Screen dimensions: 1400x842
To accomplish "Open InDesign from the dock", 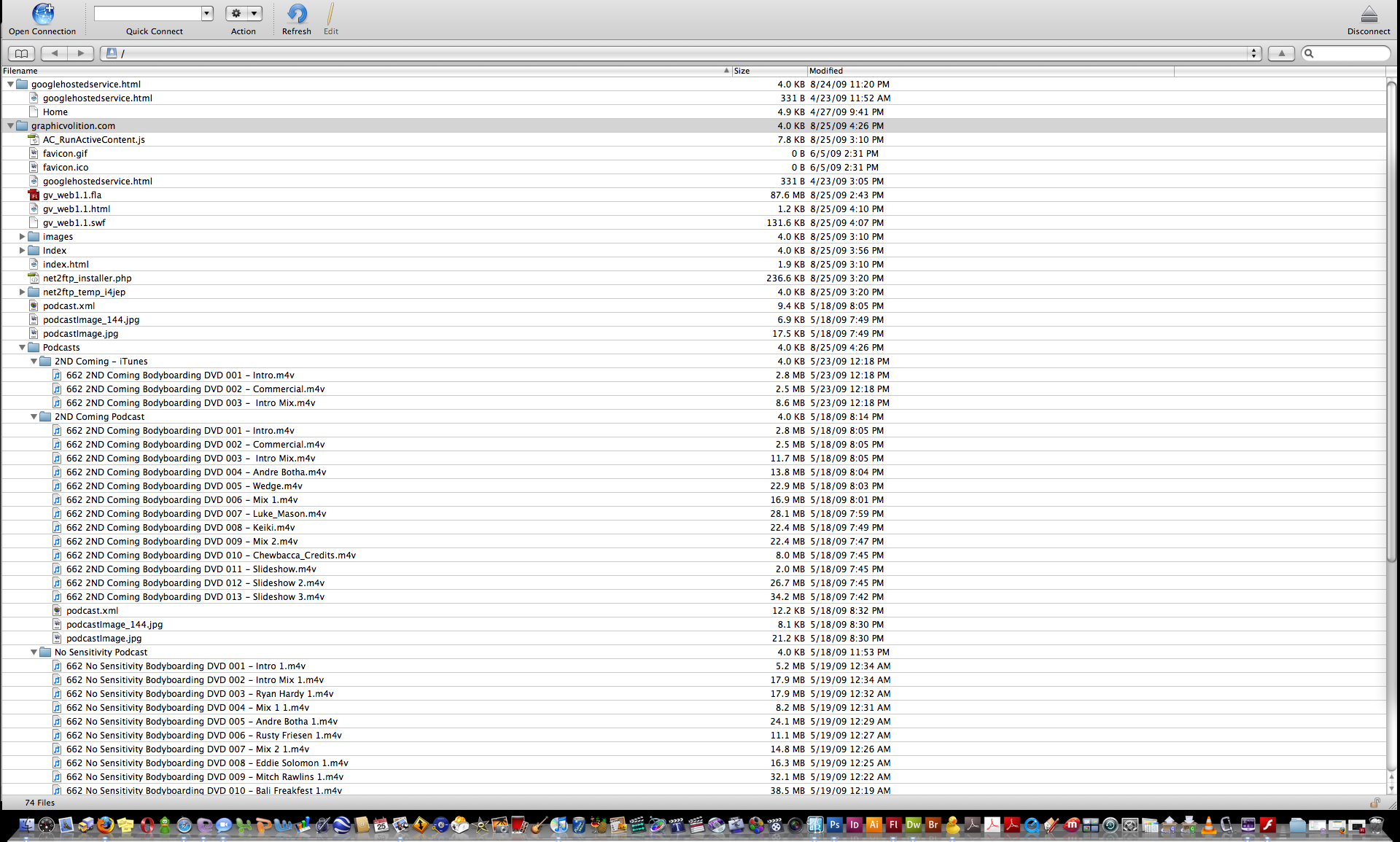I will point(854,825).
